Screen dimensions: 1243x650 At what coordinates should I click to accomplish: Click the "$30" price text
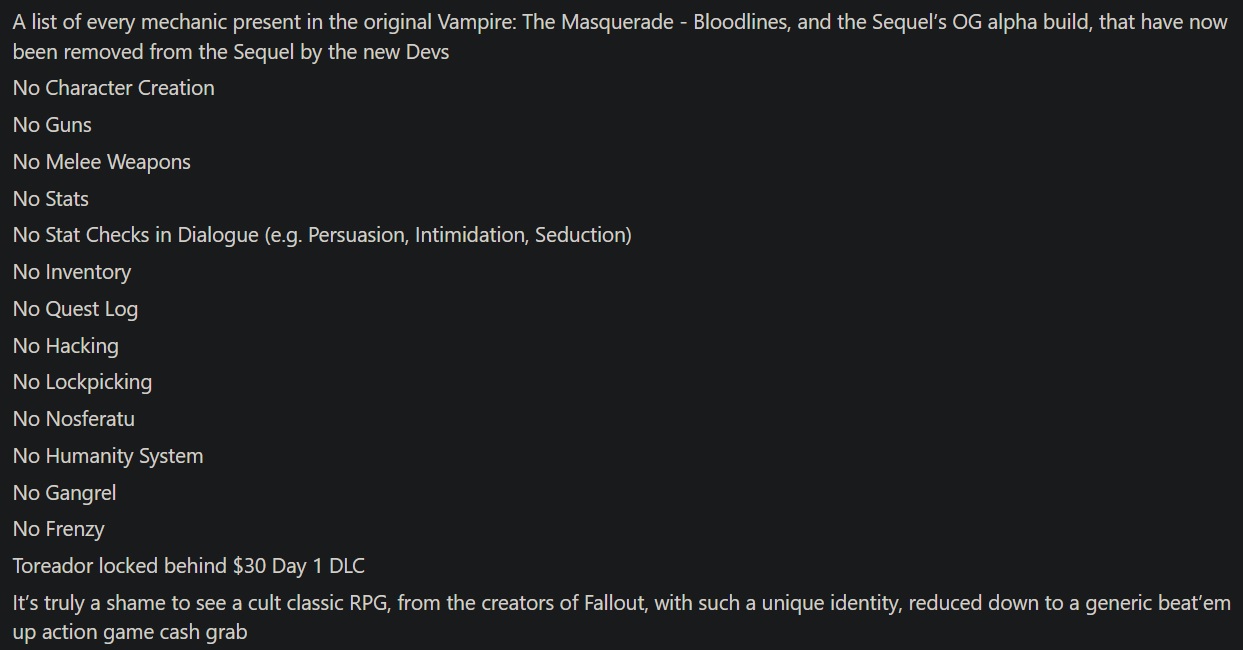click(x=249, y=566)
